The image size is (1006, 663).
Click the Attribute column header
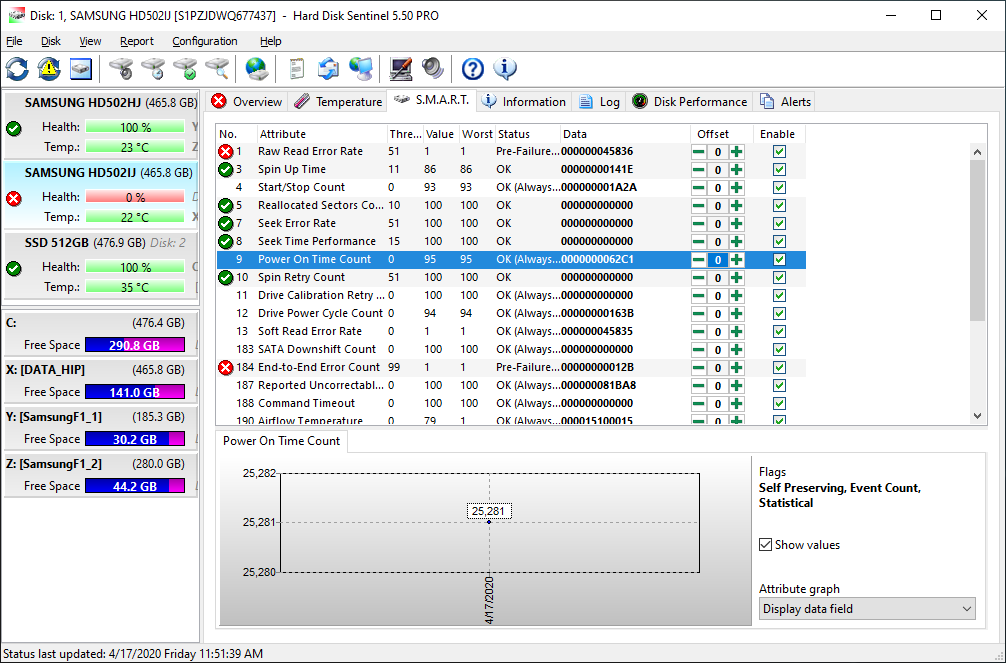(321, 134)
